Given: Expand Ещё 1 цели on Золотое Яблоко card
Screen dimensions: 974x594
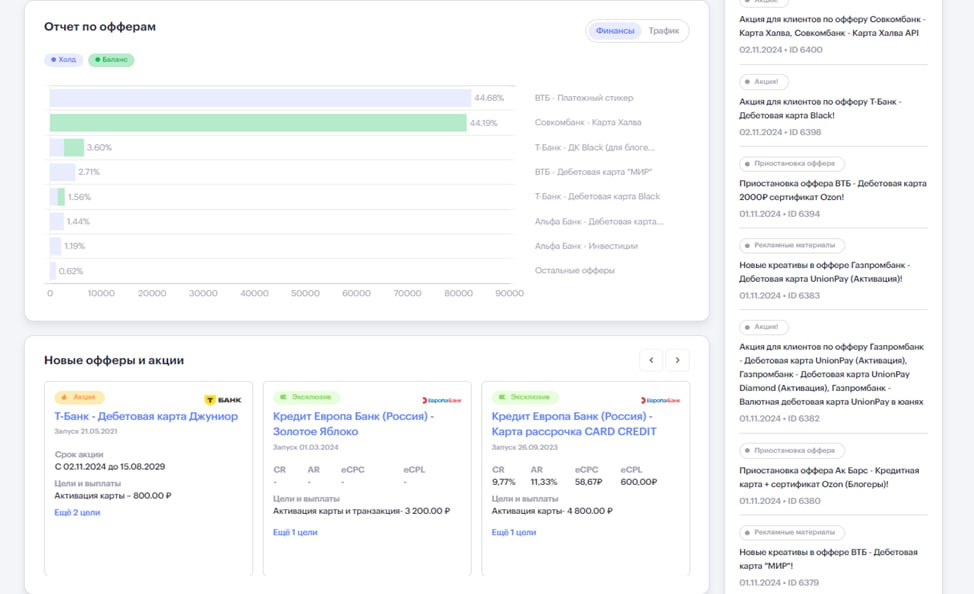Looking at the screenshot, I should pyautogui.click(x=295, y=532).
